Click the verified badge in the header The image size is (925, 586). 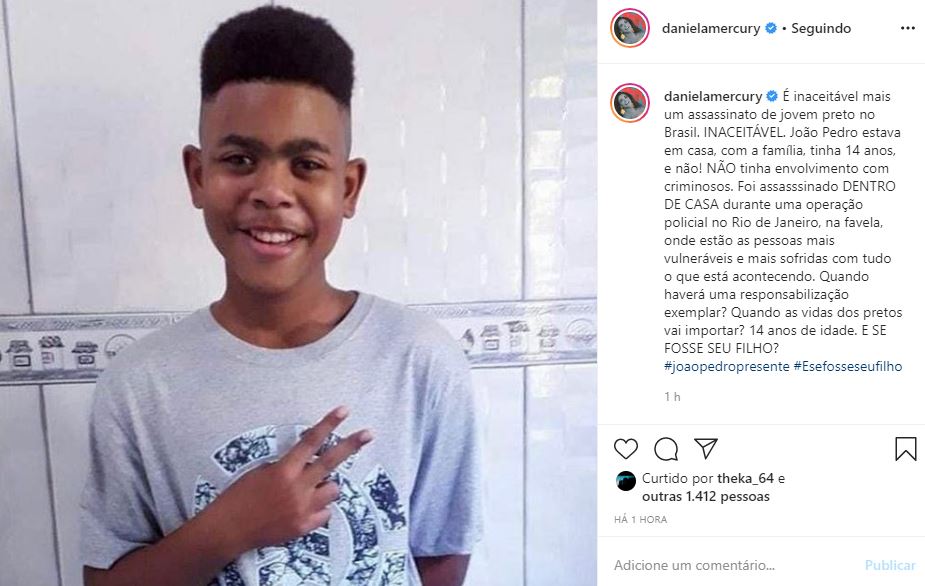[x=770, y=28]
